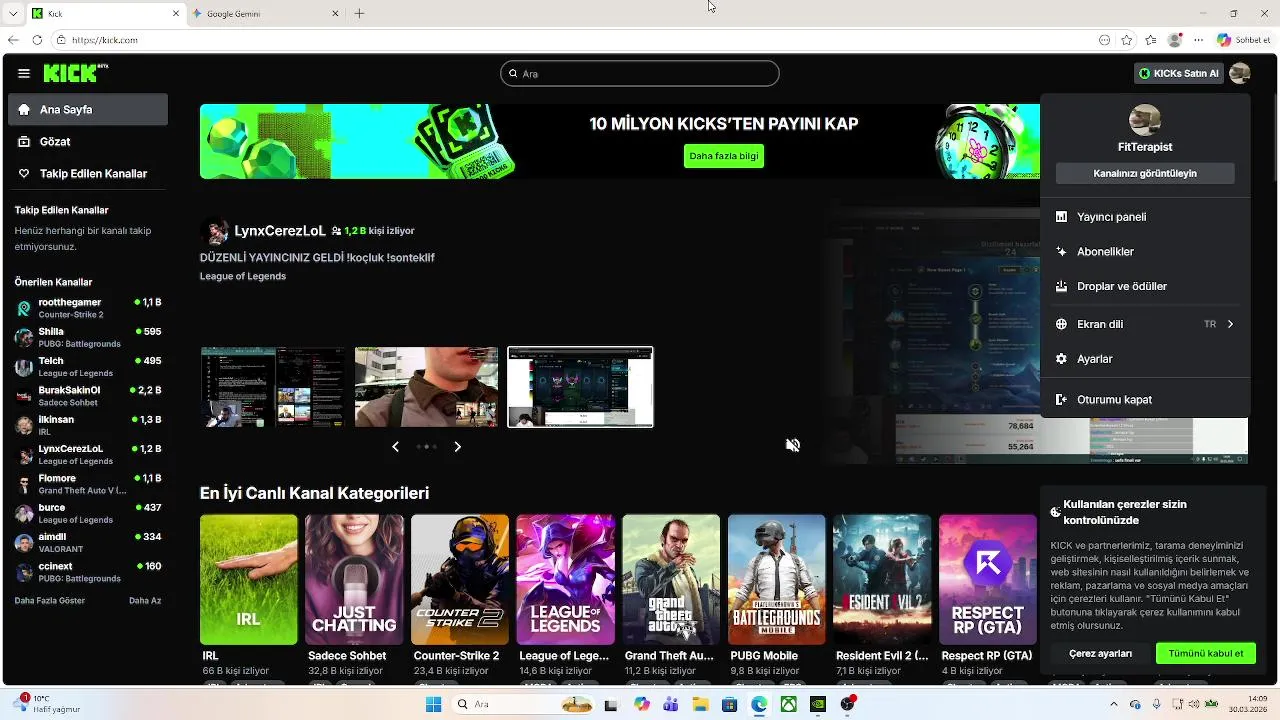
Task: Go to Ana Sayfa in sidebar
Action: 88,110
